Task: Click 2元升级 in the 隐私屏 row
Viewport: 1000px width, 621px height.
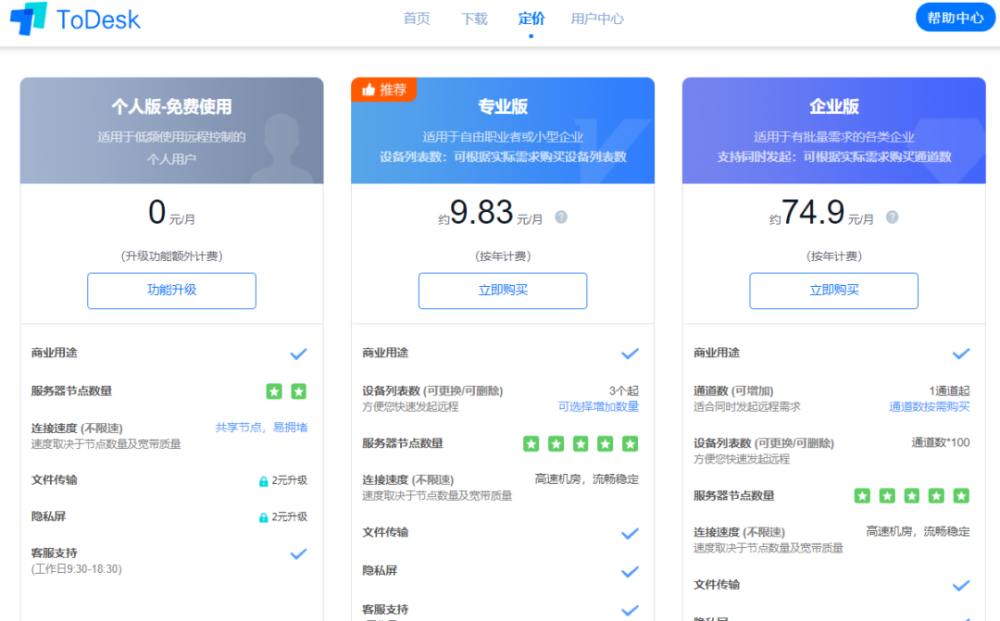Action: 290,516
